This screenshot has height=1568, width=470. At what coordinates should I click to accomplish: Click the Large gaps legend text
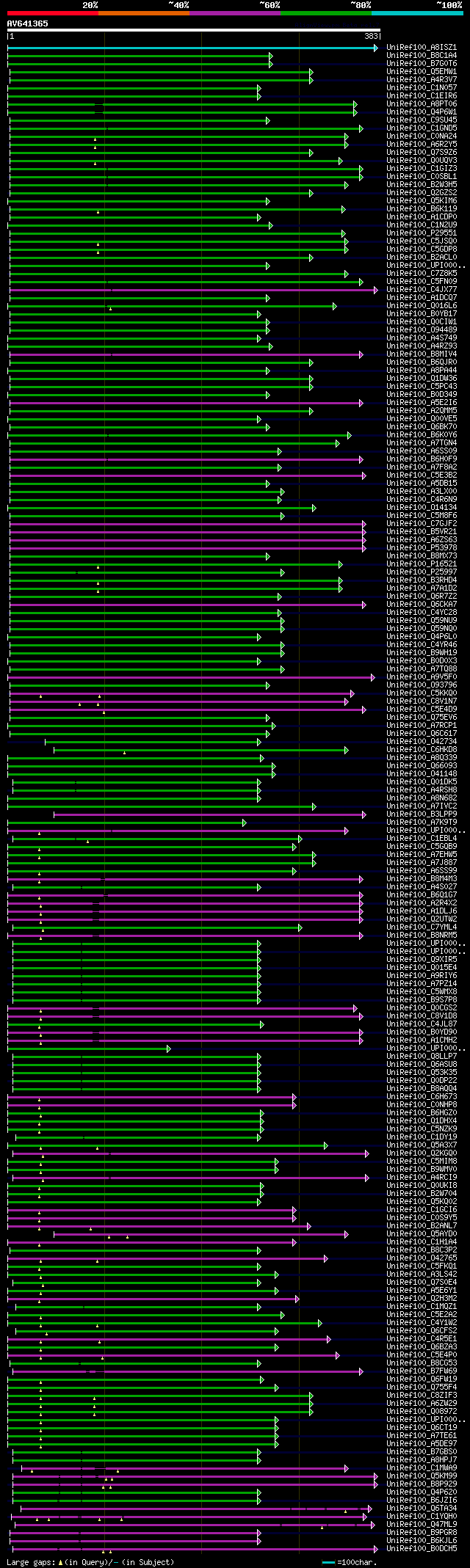[91, 1562]
